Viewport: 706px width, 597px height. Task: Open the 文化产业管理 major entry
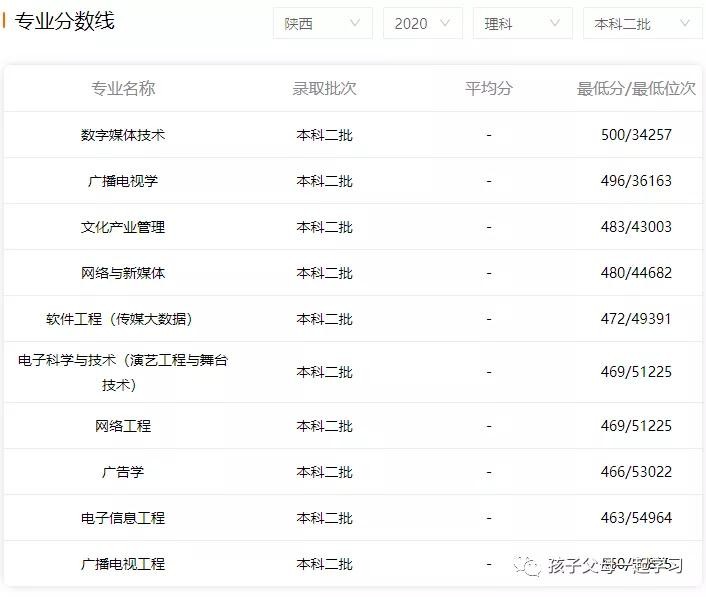pos(123,227)
